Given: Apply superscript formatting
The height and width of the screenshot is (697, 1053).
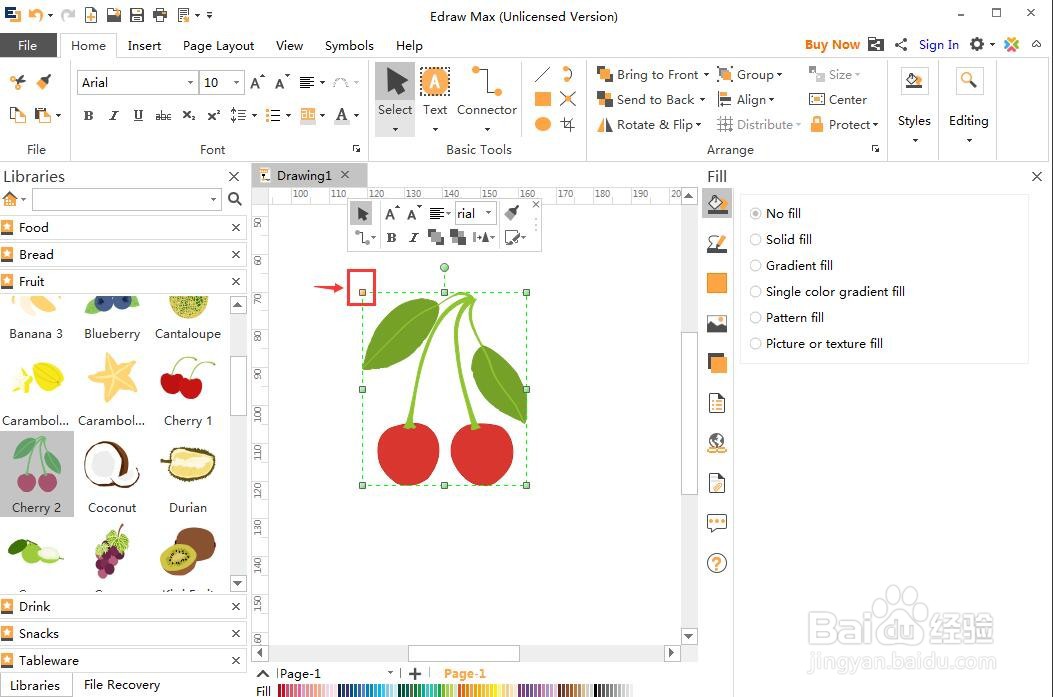Looking at the screenshot, I should 214,115.
